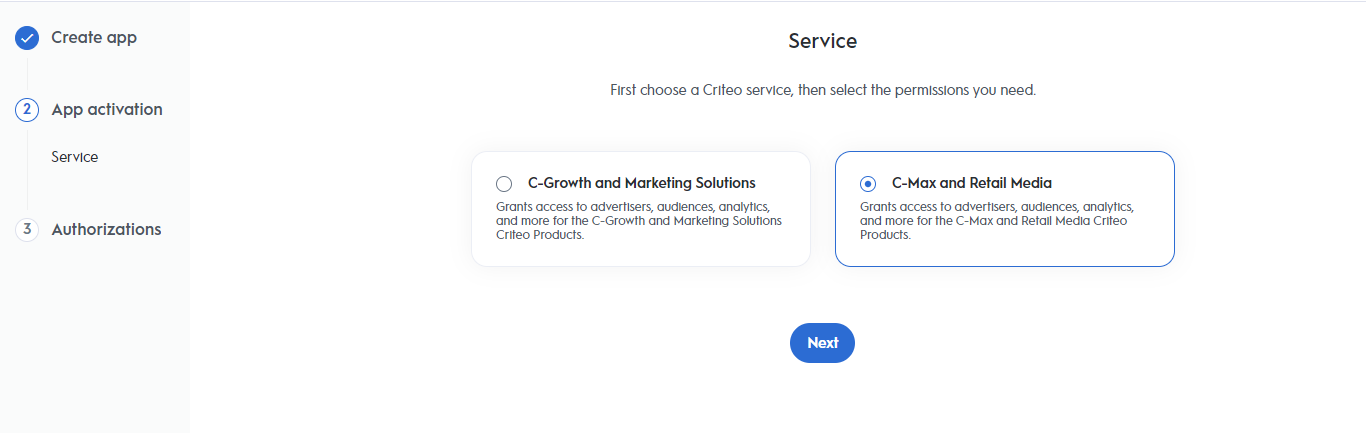Toggle the C-Max and Retail Media radio button

868,184
